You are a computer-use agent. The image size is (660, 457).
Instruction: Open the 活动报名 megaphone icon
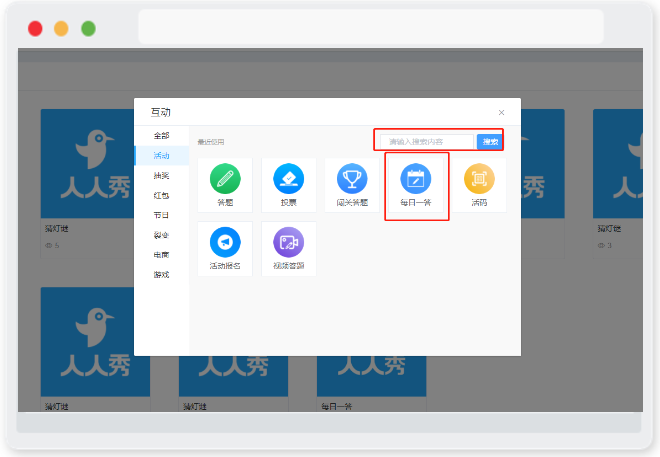click(225, 242)
